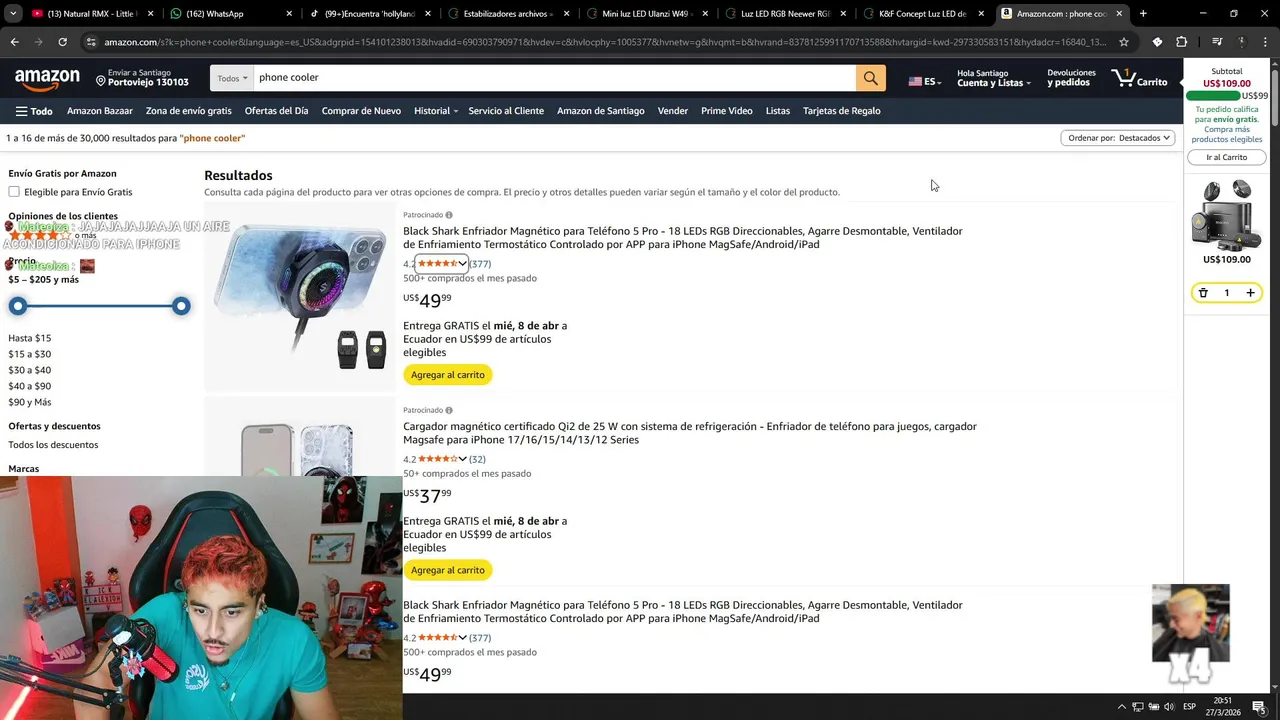This screenshot has height=720, width=1280.
Task: Click the phone cooler search field
Action: (555, 78)
